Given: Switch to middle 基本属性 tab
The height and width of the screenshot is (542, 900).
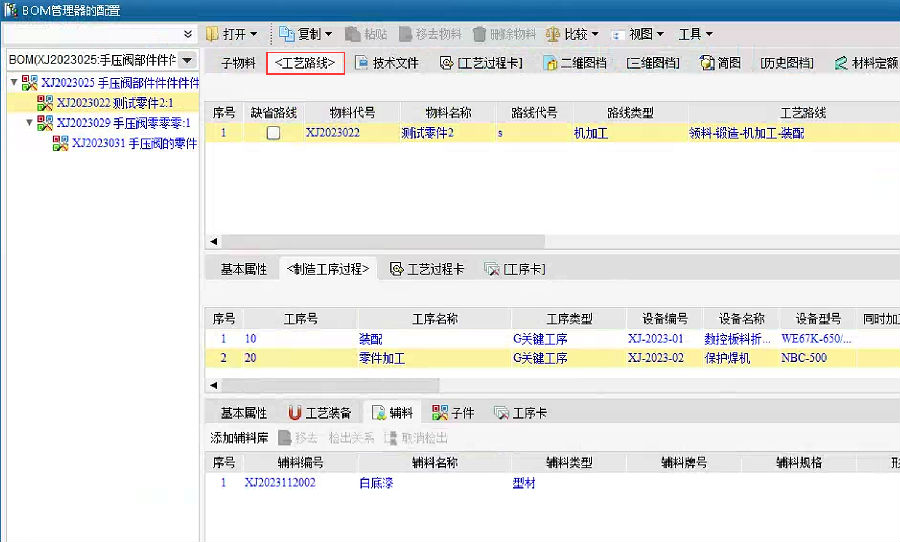Looking at the screenshot, I should [x=244, y=269].
